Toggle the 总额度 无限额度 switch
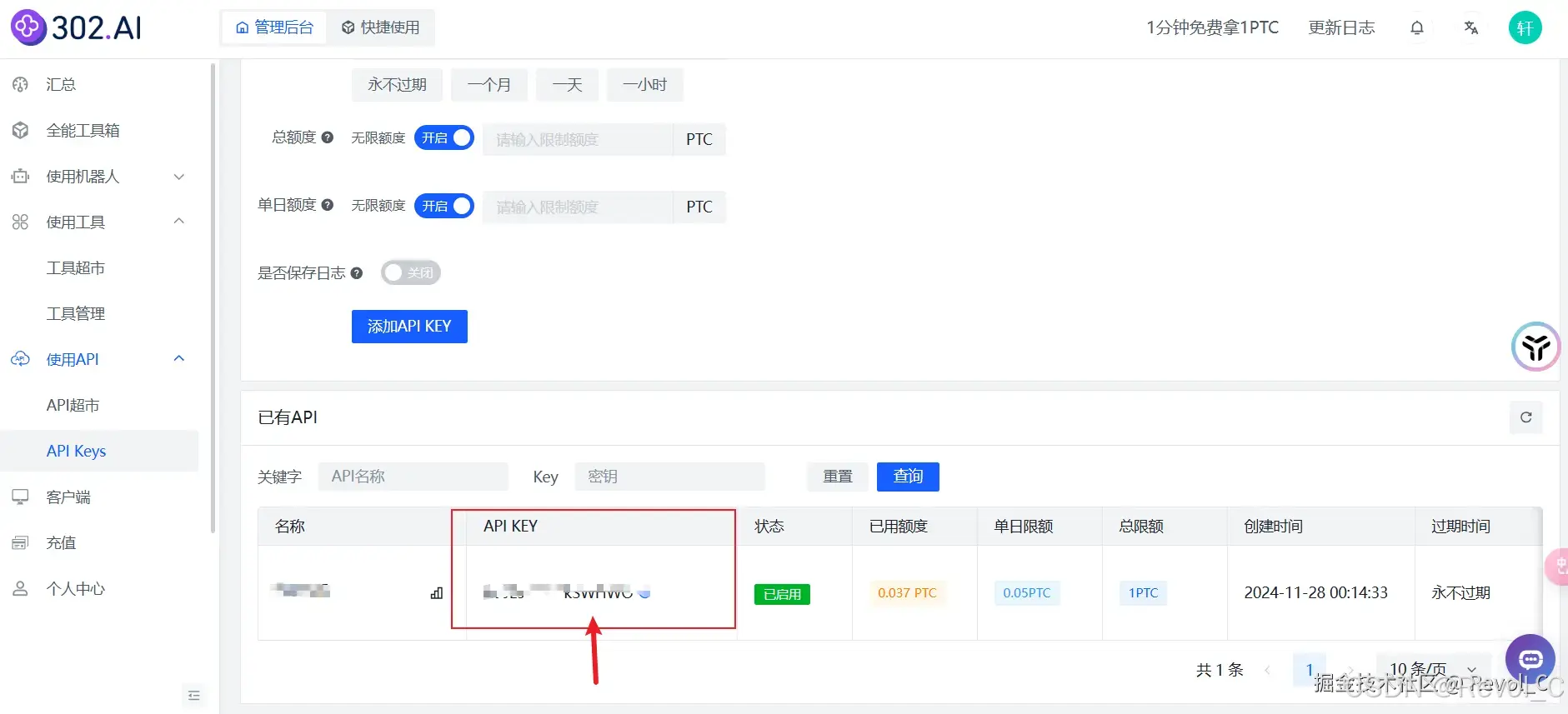 (444, 138)
